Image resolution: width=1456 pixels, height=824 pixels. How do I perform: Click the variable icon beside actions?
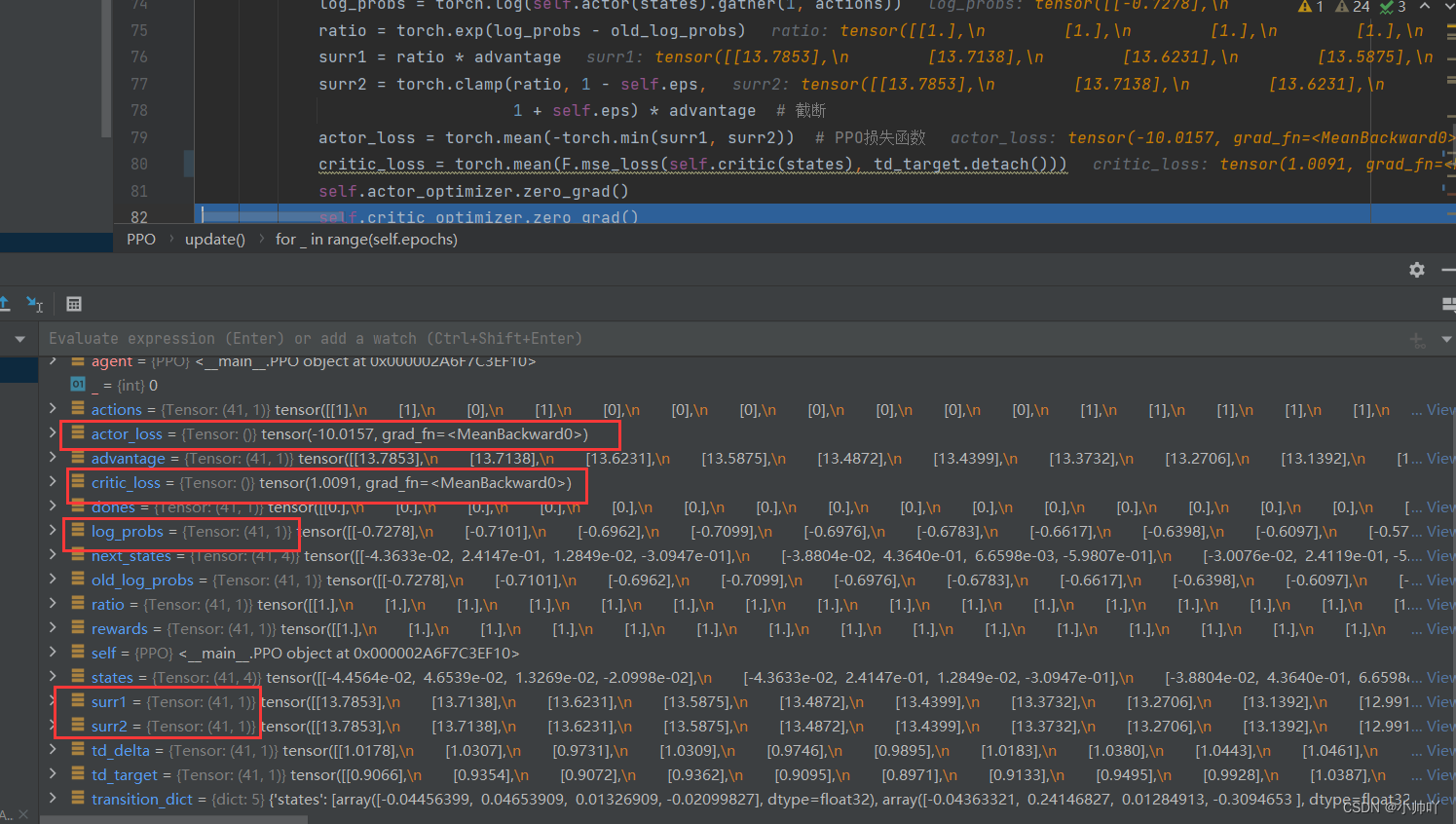(78, 409)
